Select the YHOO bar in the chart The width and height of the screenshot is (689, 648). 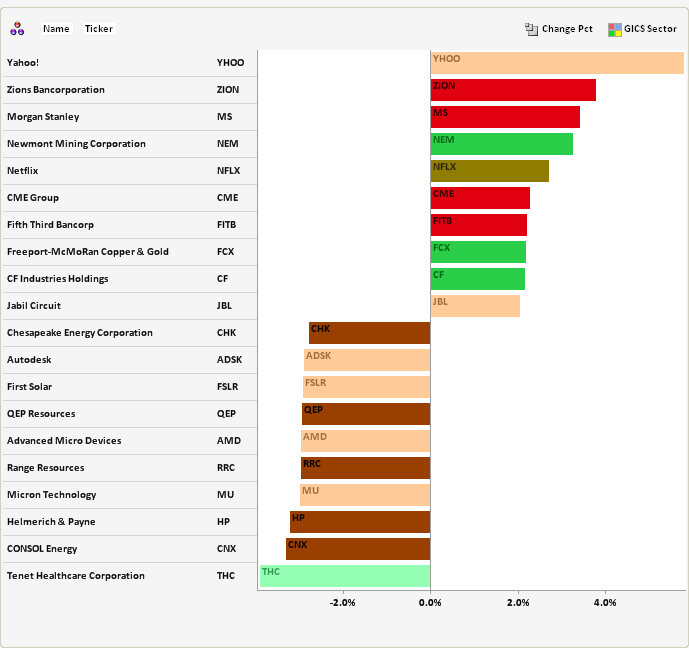click(x=557, y=63)
